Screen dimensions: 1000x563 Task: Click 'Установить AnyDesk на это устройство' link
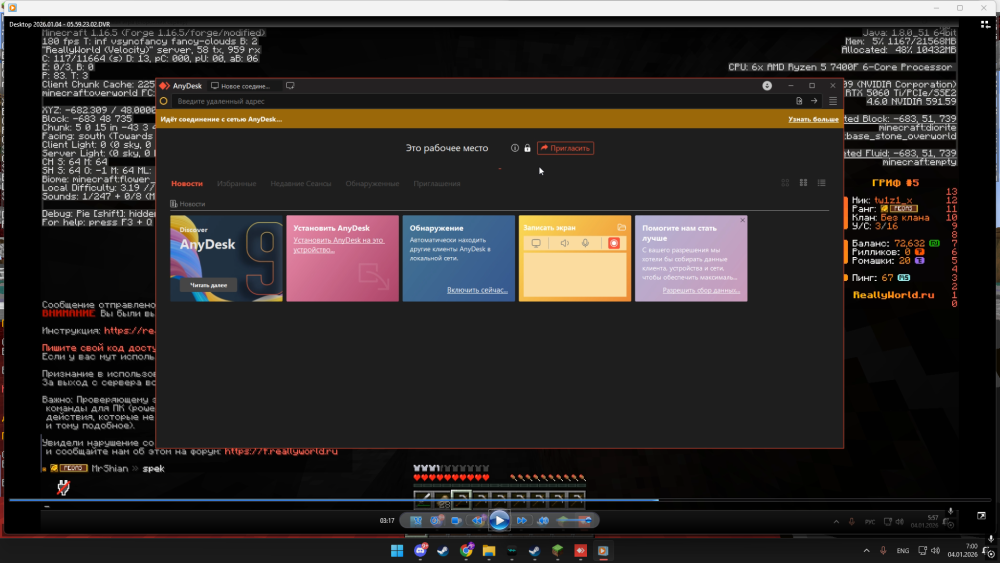pos(338,245)
